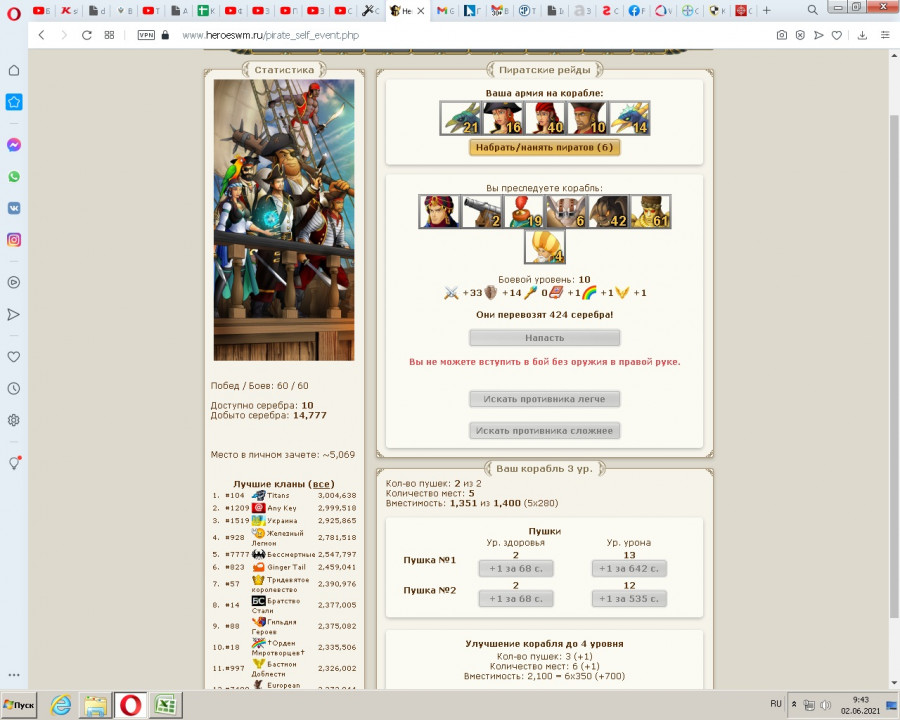Viewport: 900px width, 720px height.
Task: Open a new tab with plus button
Action: 767,10
